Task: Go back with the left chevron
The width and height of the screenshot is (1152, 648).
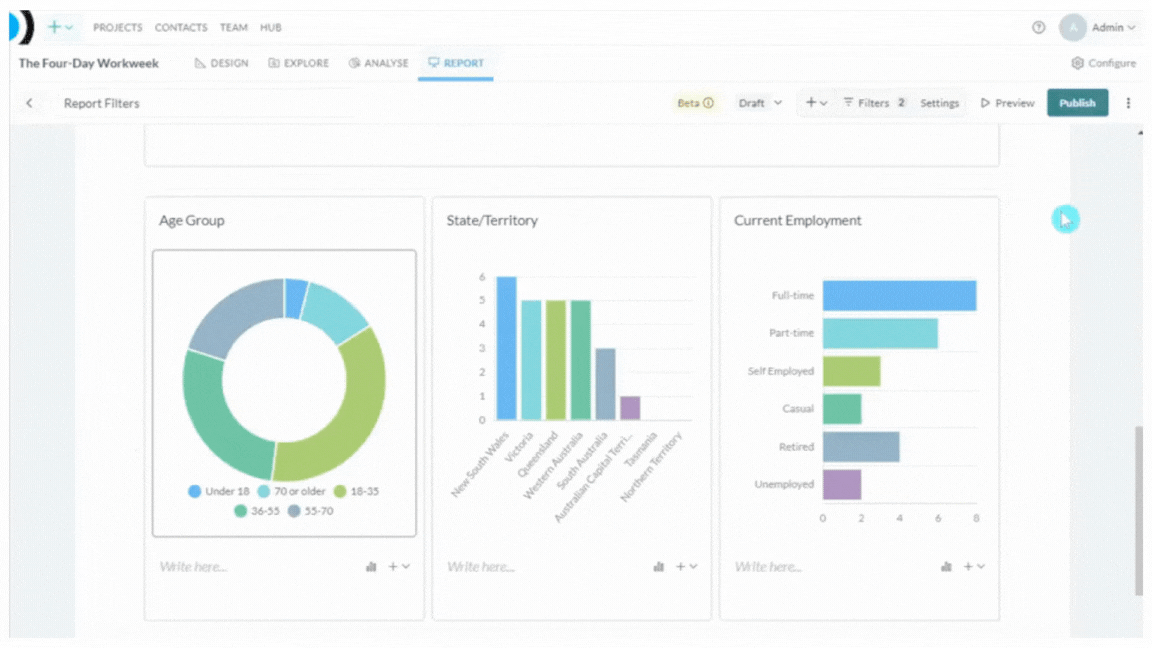Action: (29, 103)
